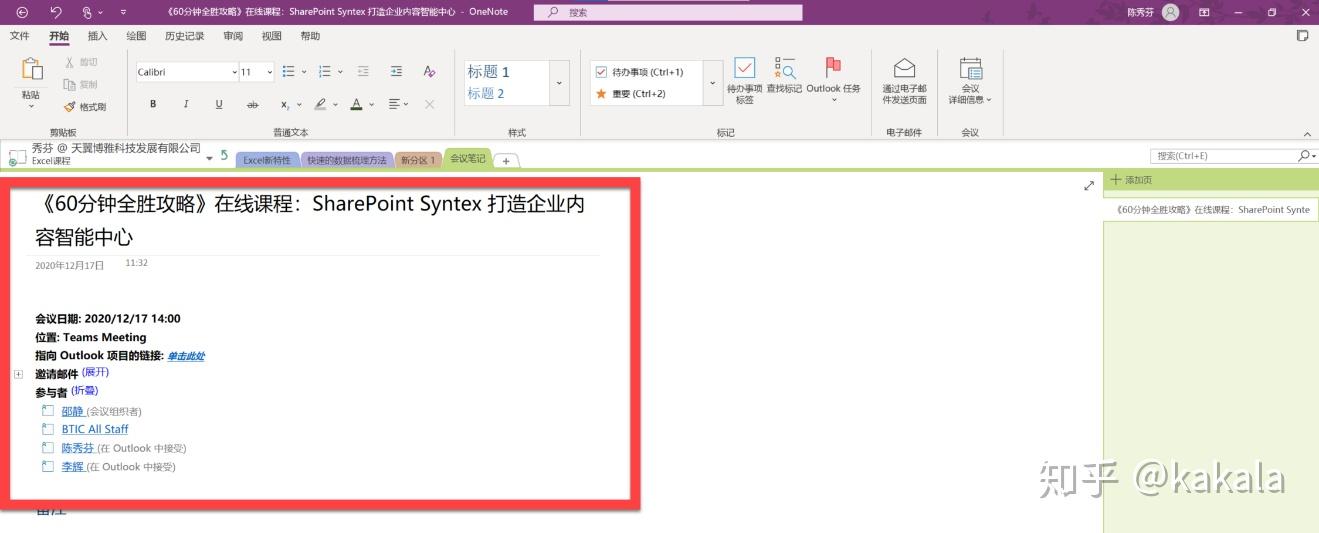Select Format Painter (格式刷)

(85, 107)
